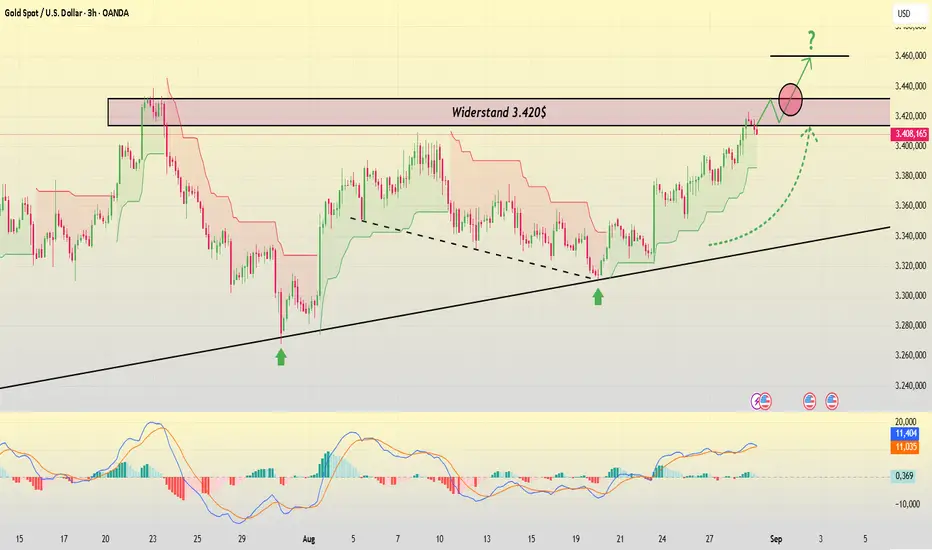Viewport: 932px width, 550px height.
Task: Click the 3.320,000 price axis label
Action: pos(910,266)
